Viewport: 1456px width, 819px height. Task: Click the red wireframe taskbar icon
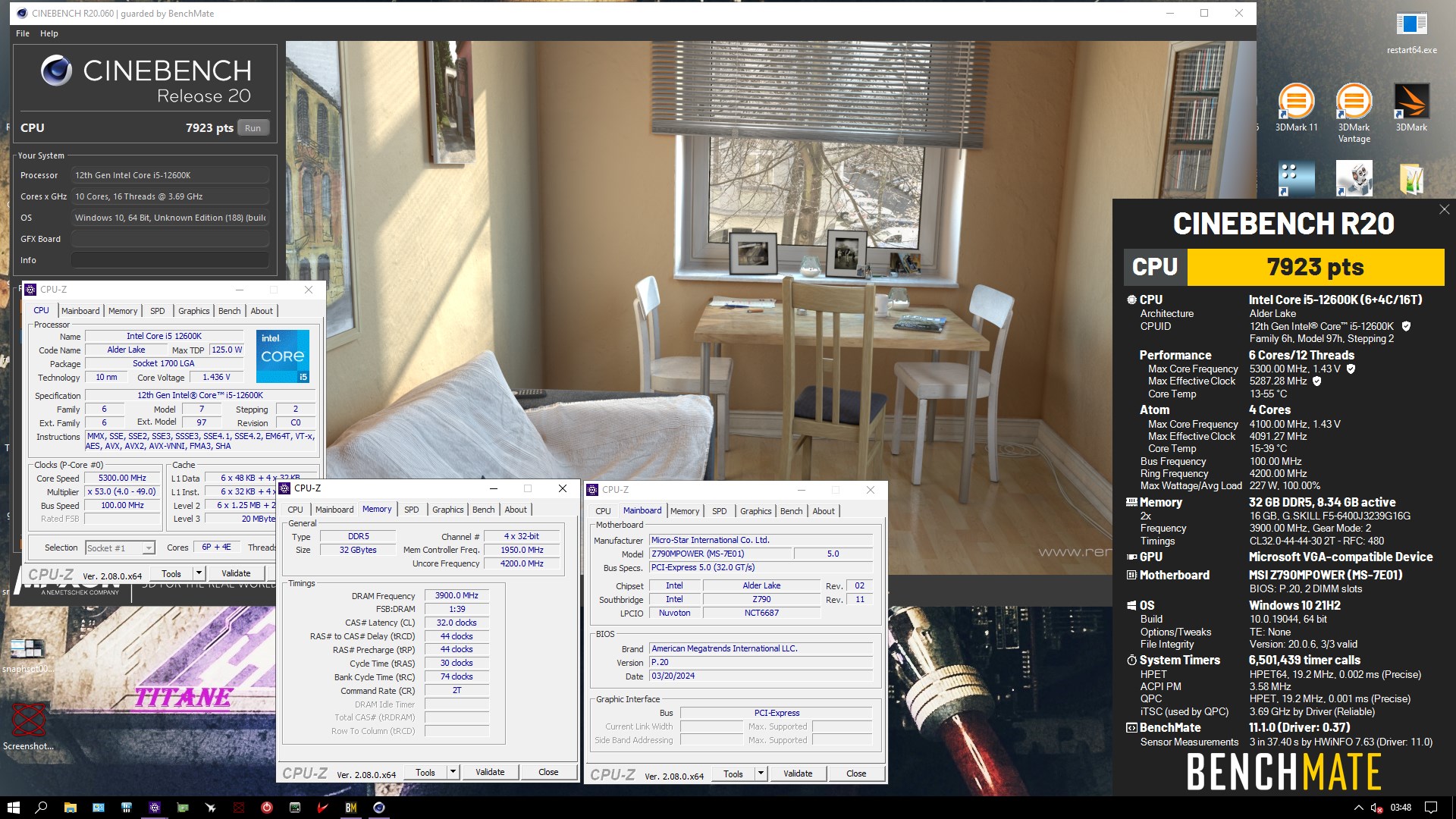(238, 808)
